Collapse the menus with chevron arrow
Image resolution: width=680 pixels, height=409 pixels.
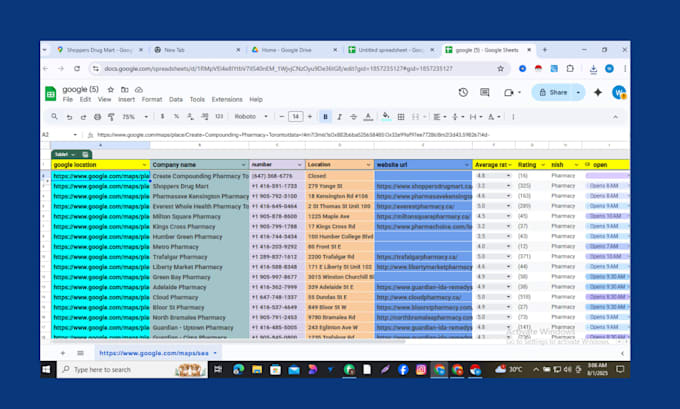point(615,117)
